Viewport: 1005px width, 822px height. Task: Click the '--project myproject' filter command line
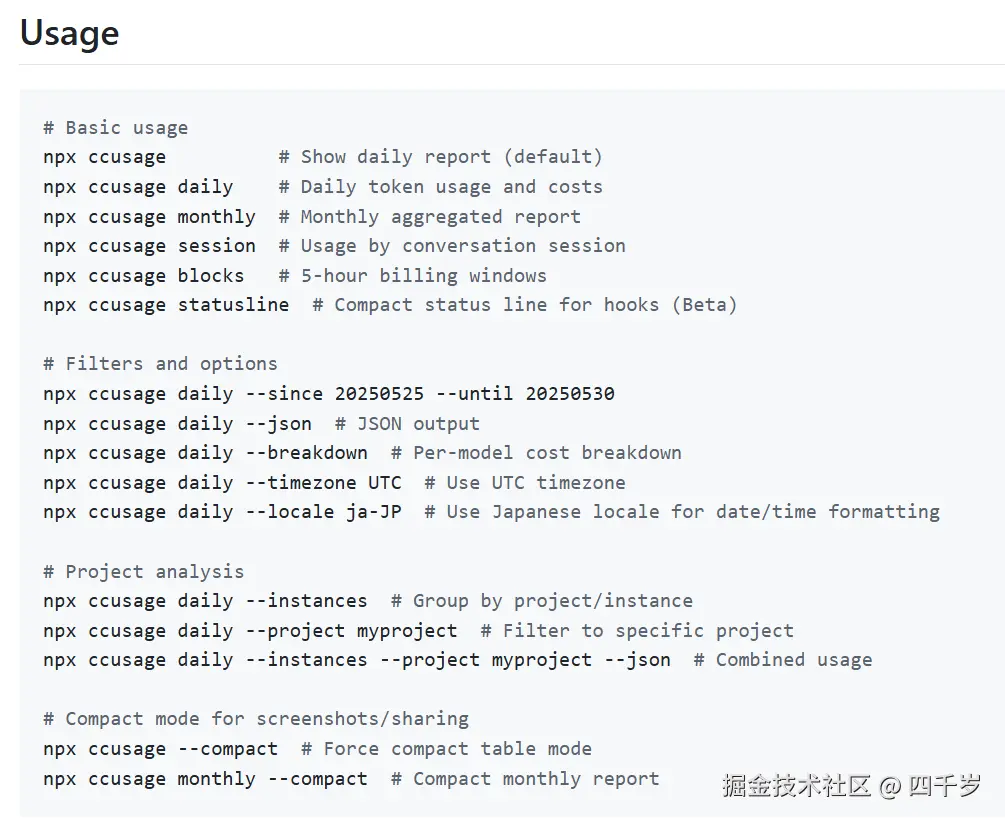point(250,631)
